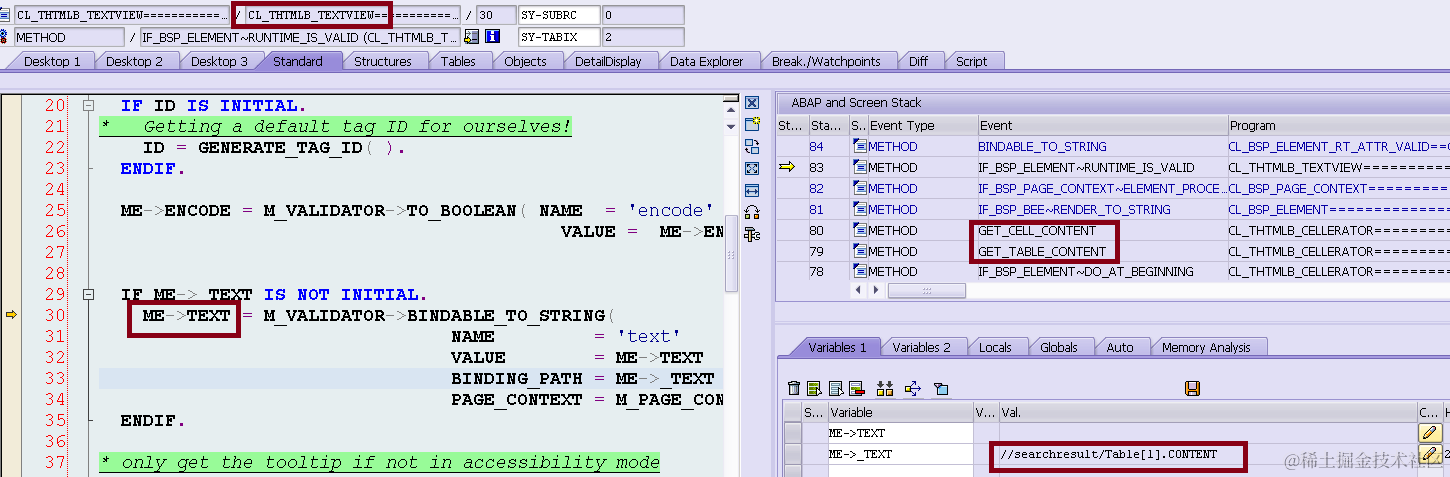Click the method icon in stack row 80

point(860,230)
